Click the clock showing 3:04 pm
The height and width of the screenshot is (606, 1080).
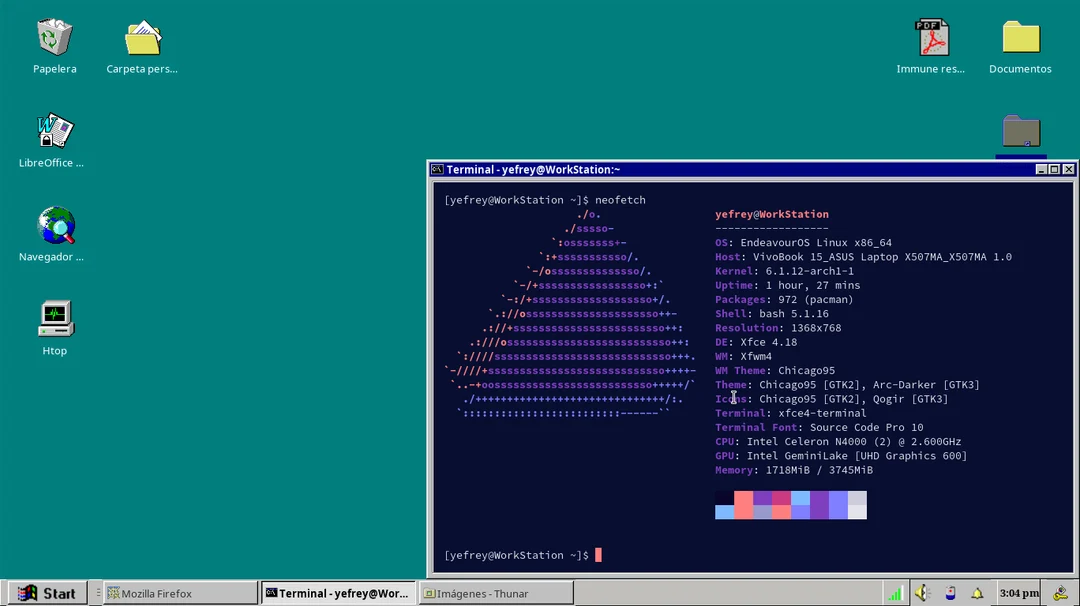(x=1018, y=592)
